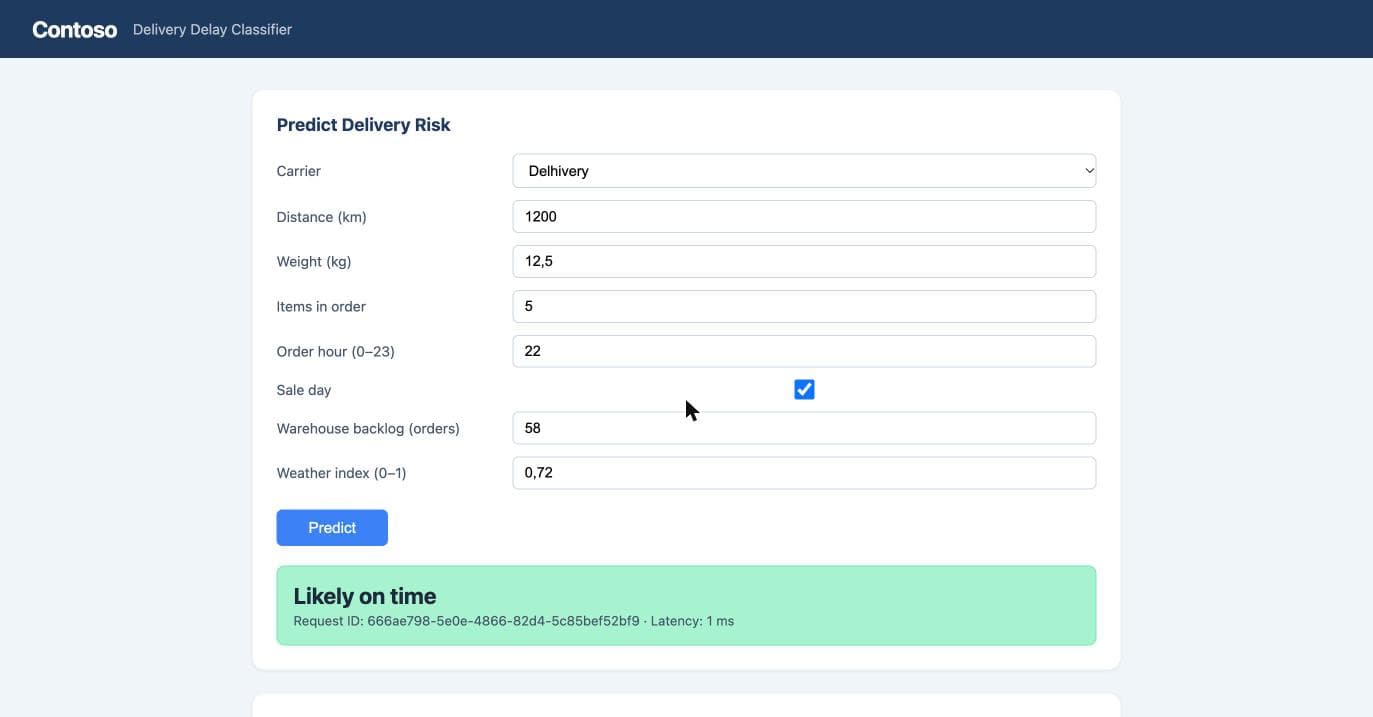Click the Items in order label
1373x717 pixels.
coord(321,306)
